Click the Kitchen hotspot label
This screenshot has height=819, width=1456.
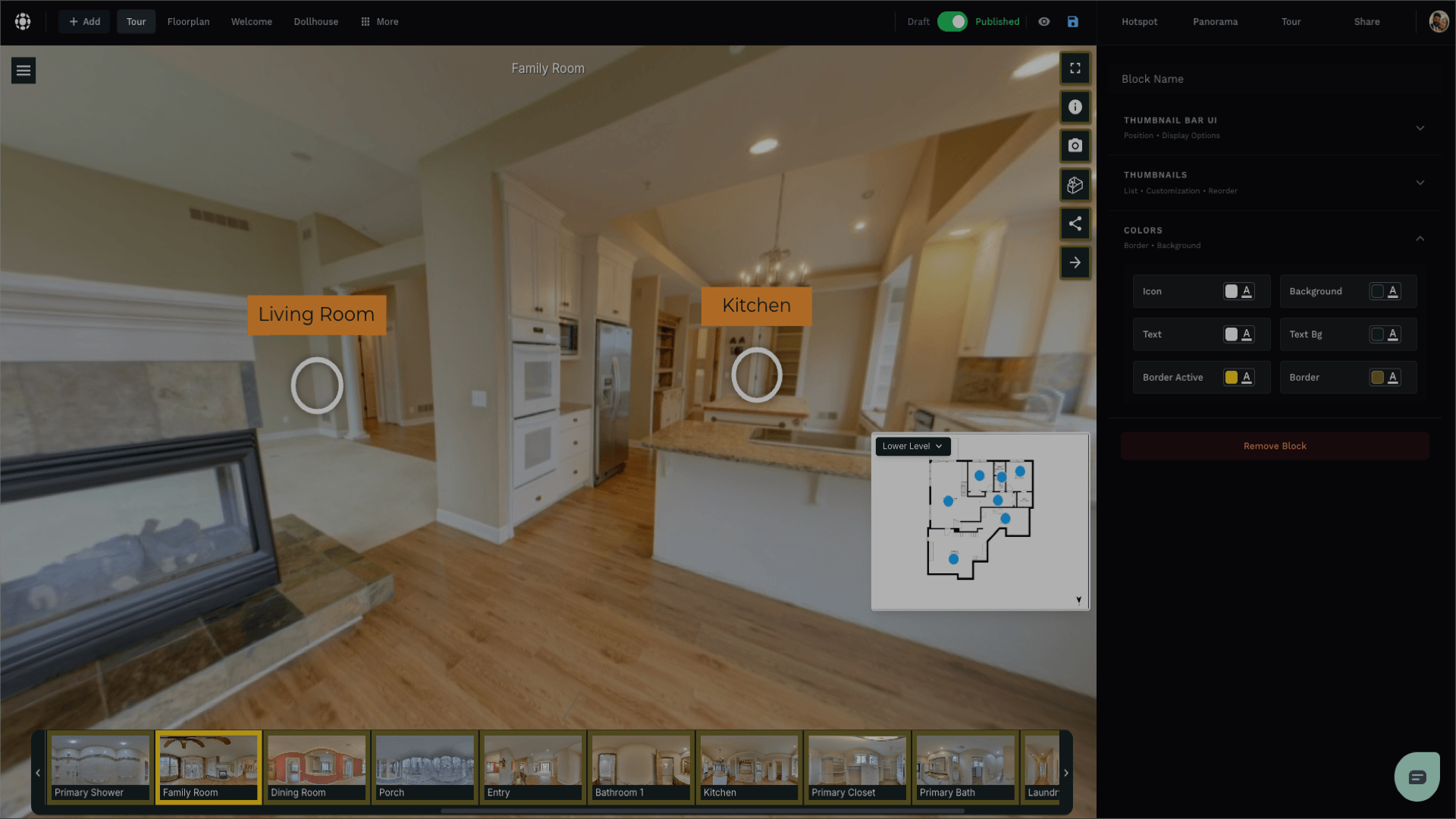(757, 306)
